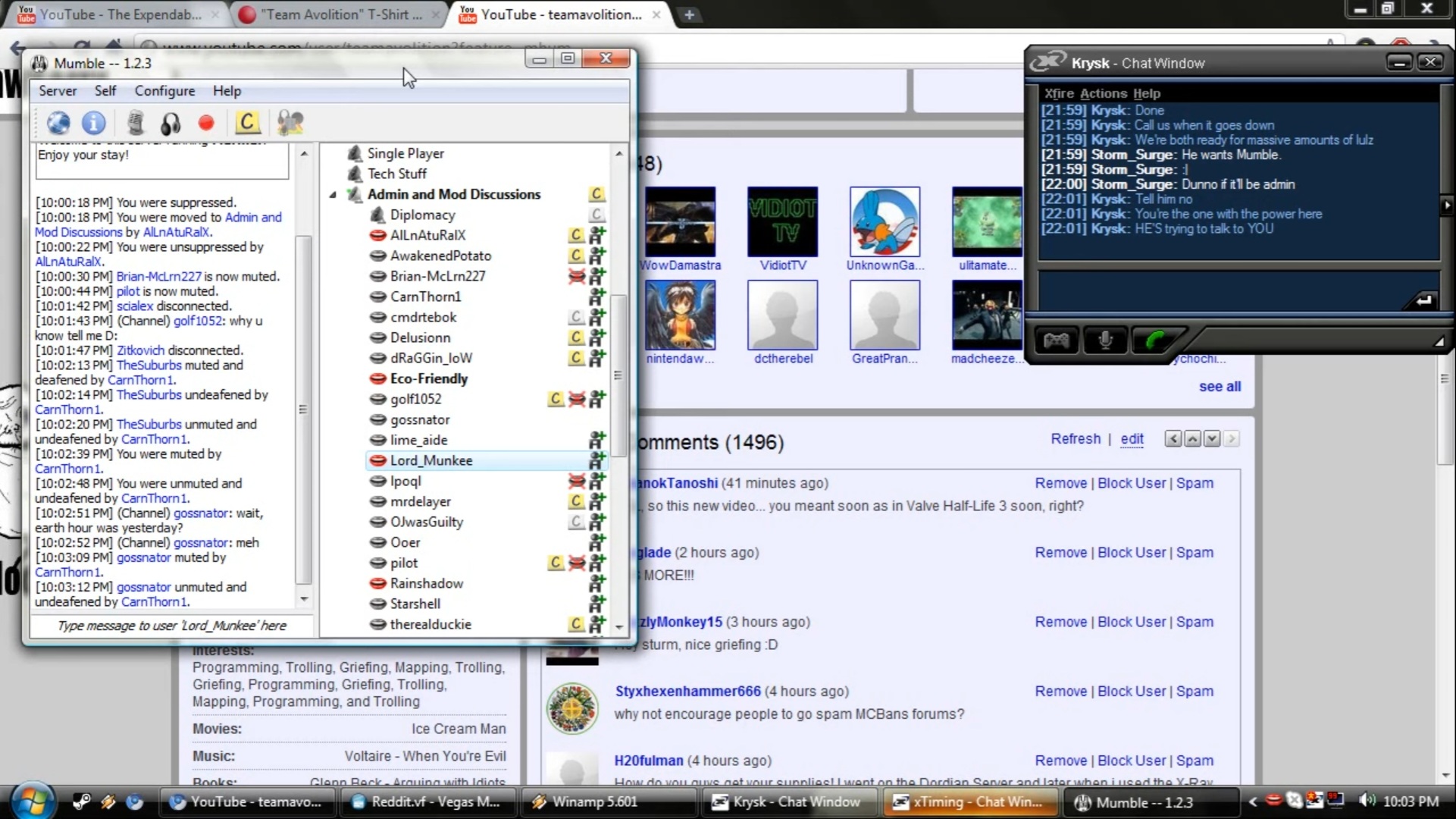Open the Configure menu in Mumble
The height and width of the screenshot is (819, 1456).
click(x=164, y=91)
